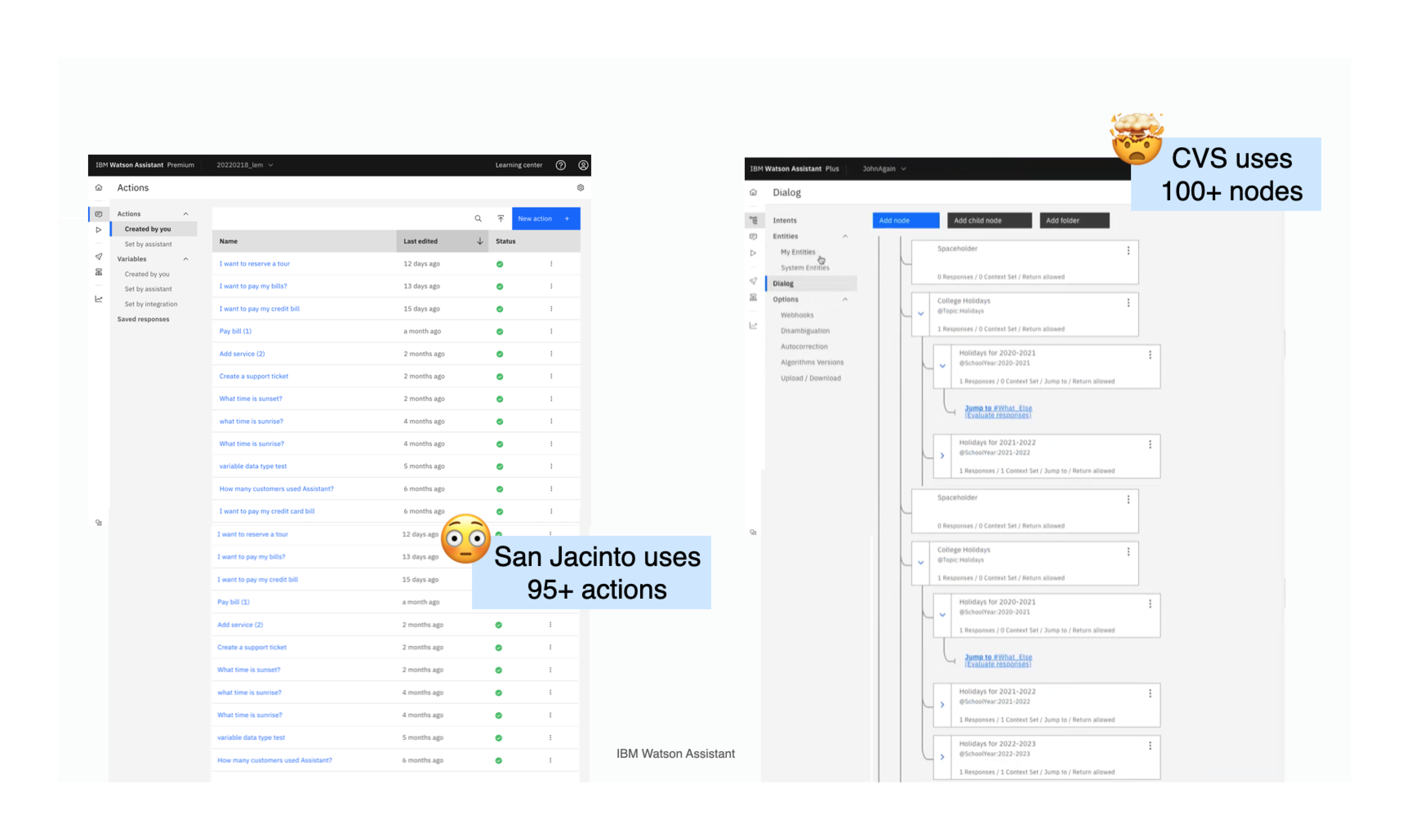Screen dimensions: 1409x840
Task: Click the '6 months ago' cell for credit card bill row
Action: click(424, 511)
